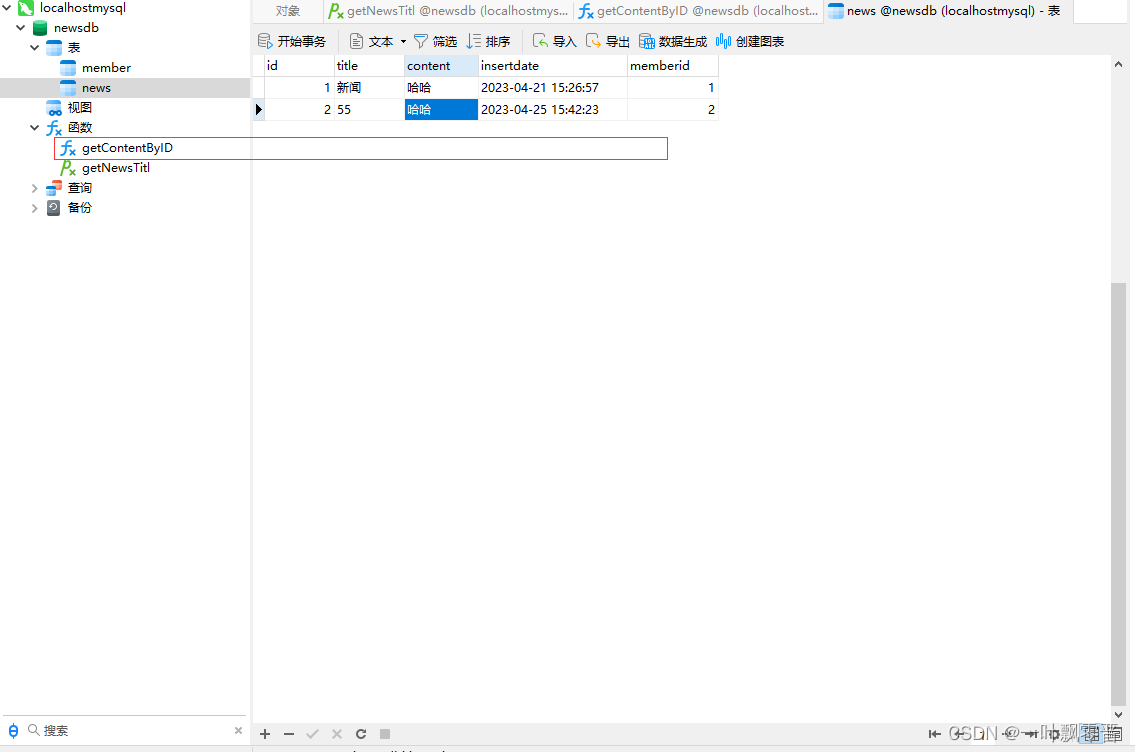1135x752 pixels.
Task: Click the content column header
Action: tap(442, 65)
